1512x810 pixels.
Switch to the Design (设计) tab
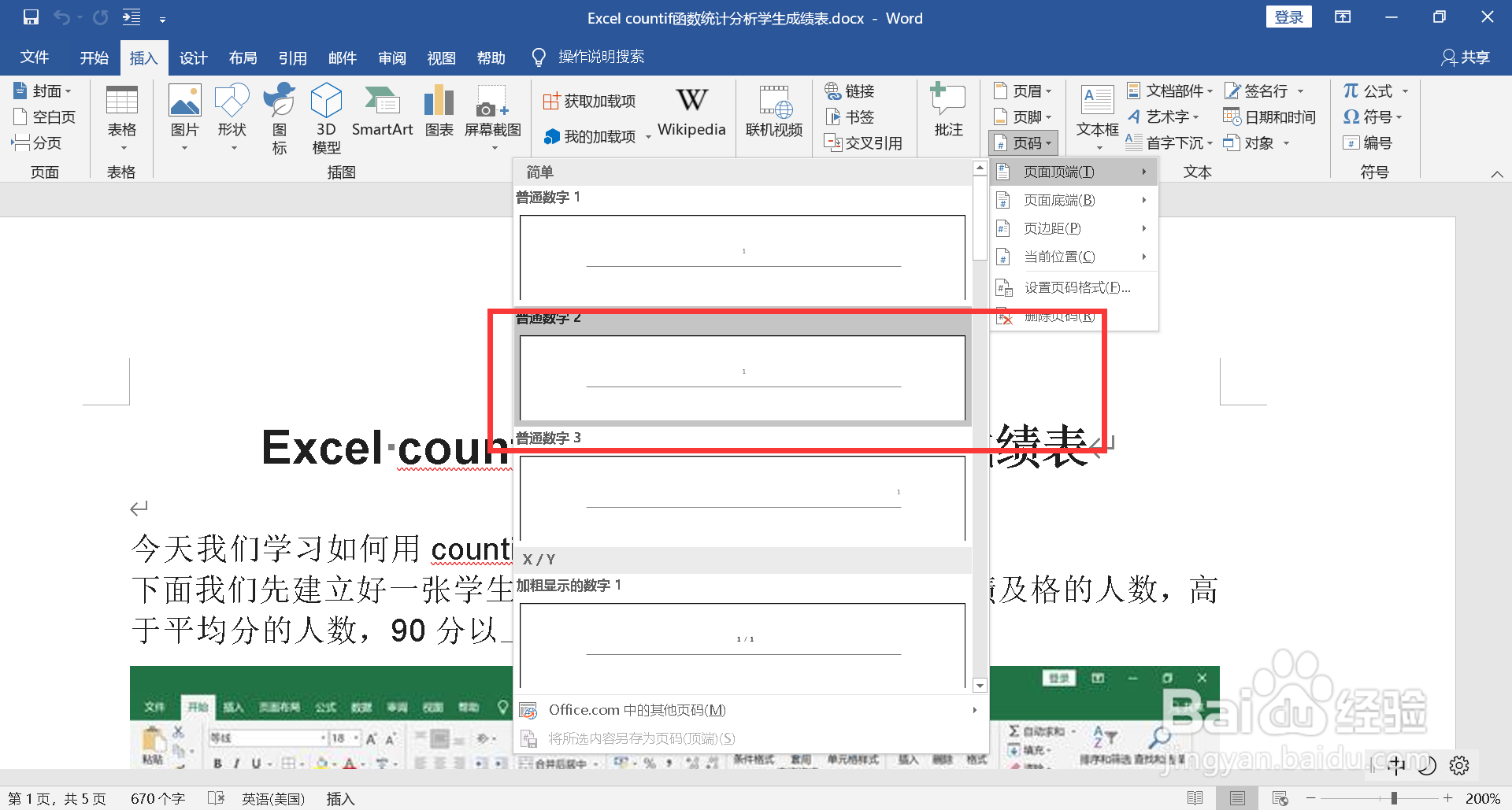[194, 57]
